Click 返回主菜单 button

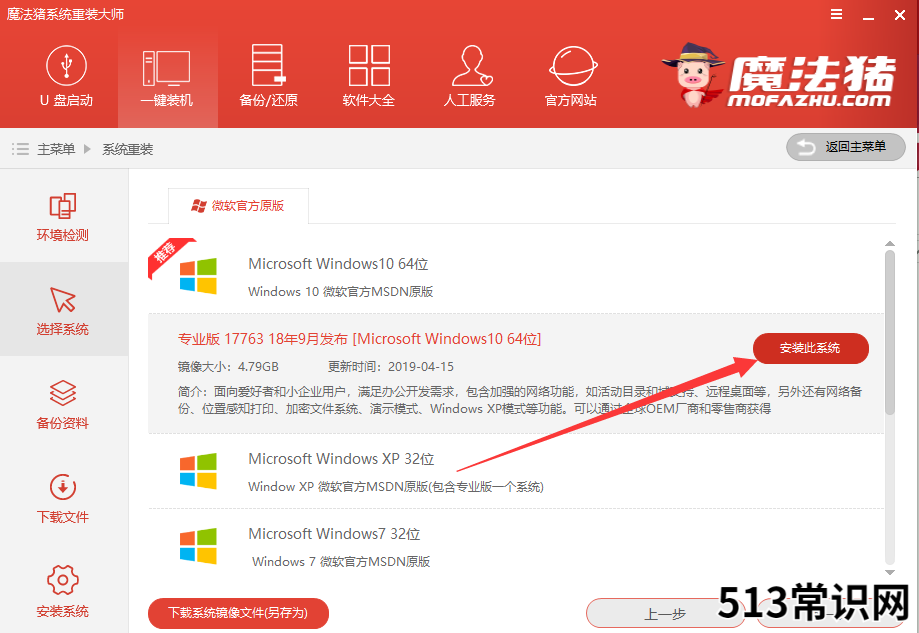pos(846,147)
